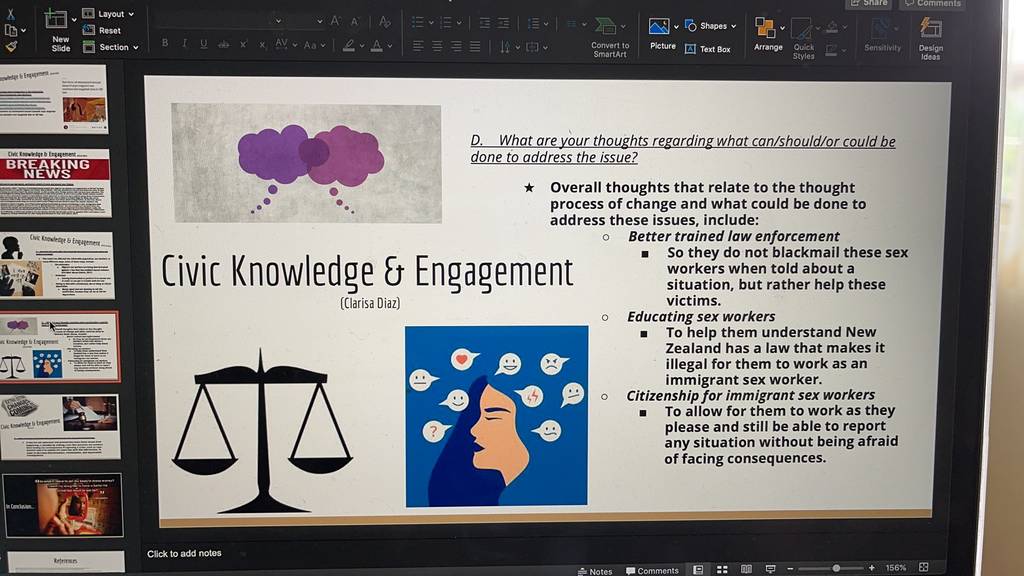Center the text
Image resolution: width=1024 pixels, height=576 pixels.
pyautogui.click(x=437, y=46)
